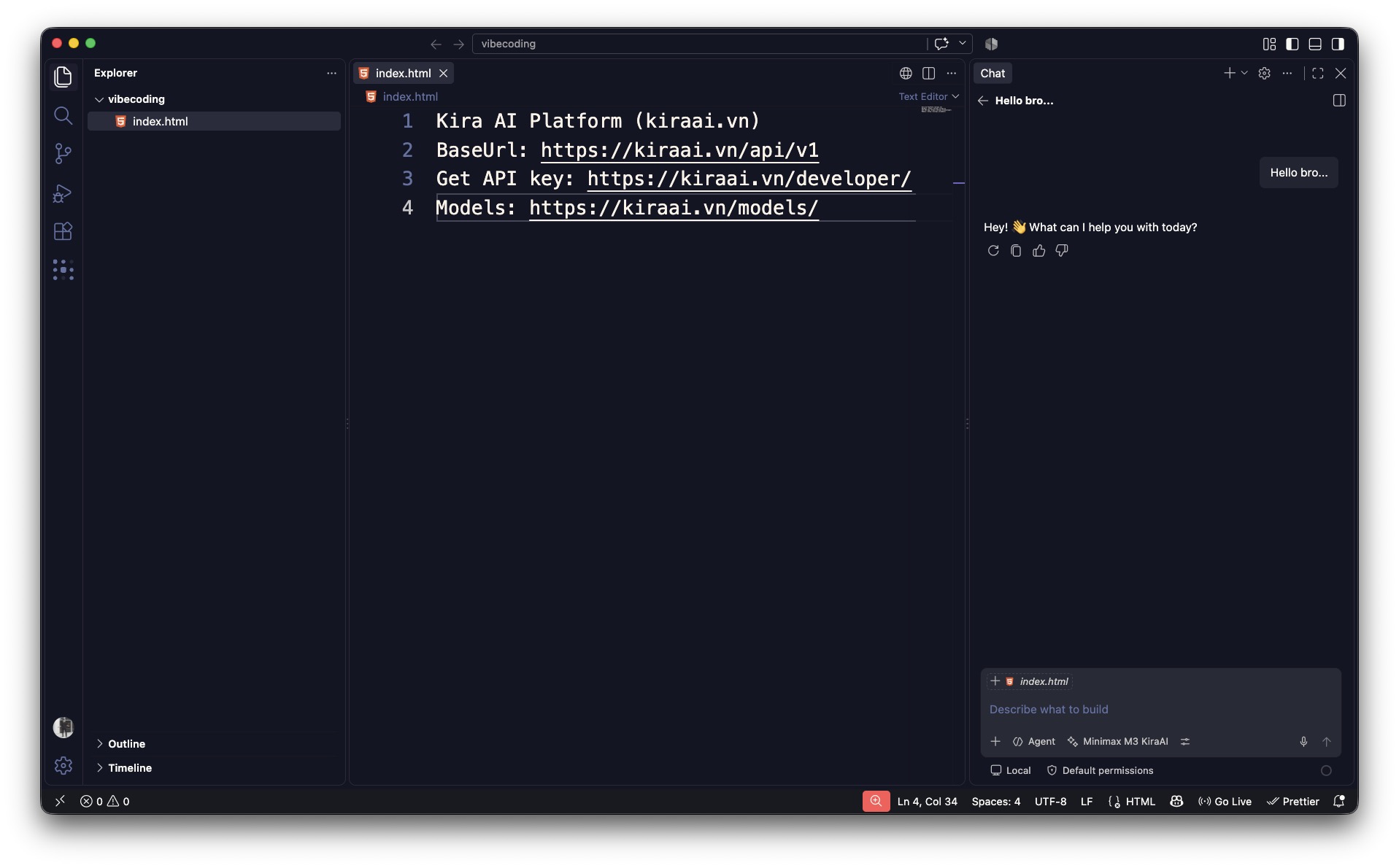Screen dimensions: 1399x868
Task: Mark the chat response as unhelpful
Action: pyautogui.click(x=1062, y=251)
